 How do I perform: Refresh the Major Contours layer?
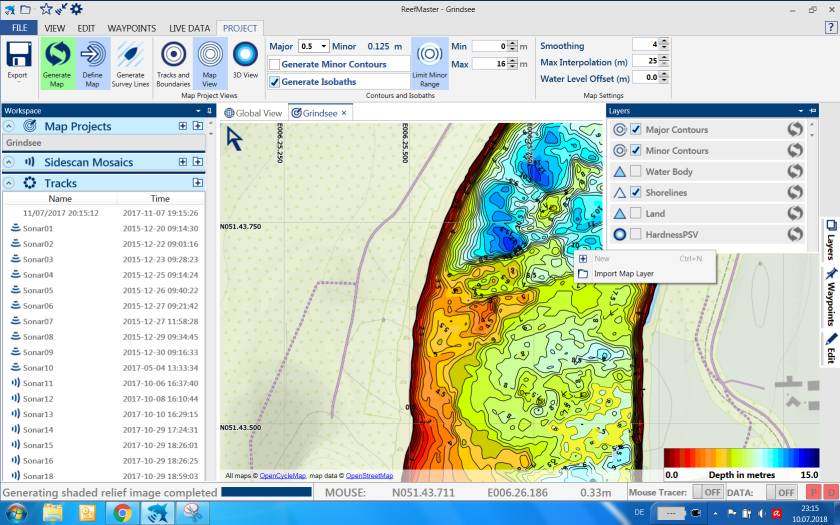[x=795, y=129]
